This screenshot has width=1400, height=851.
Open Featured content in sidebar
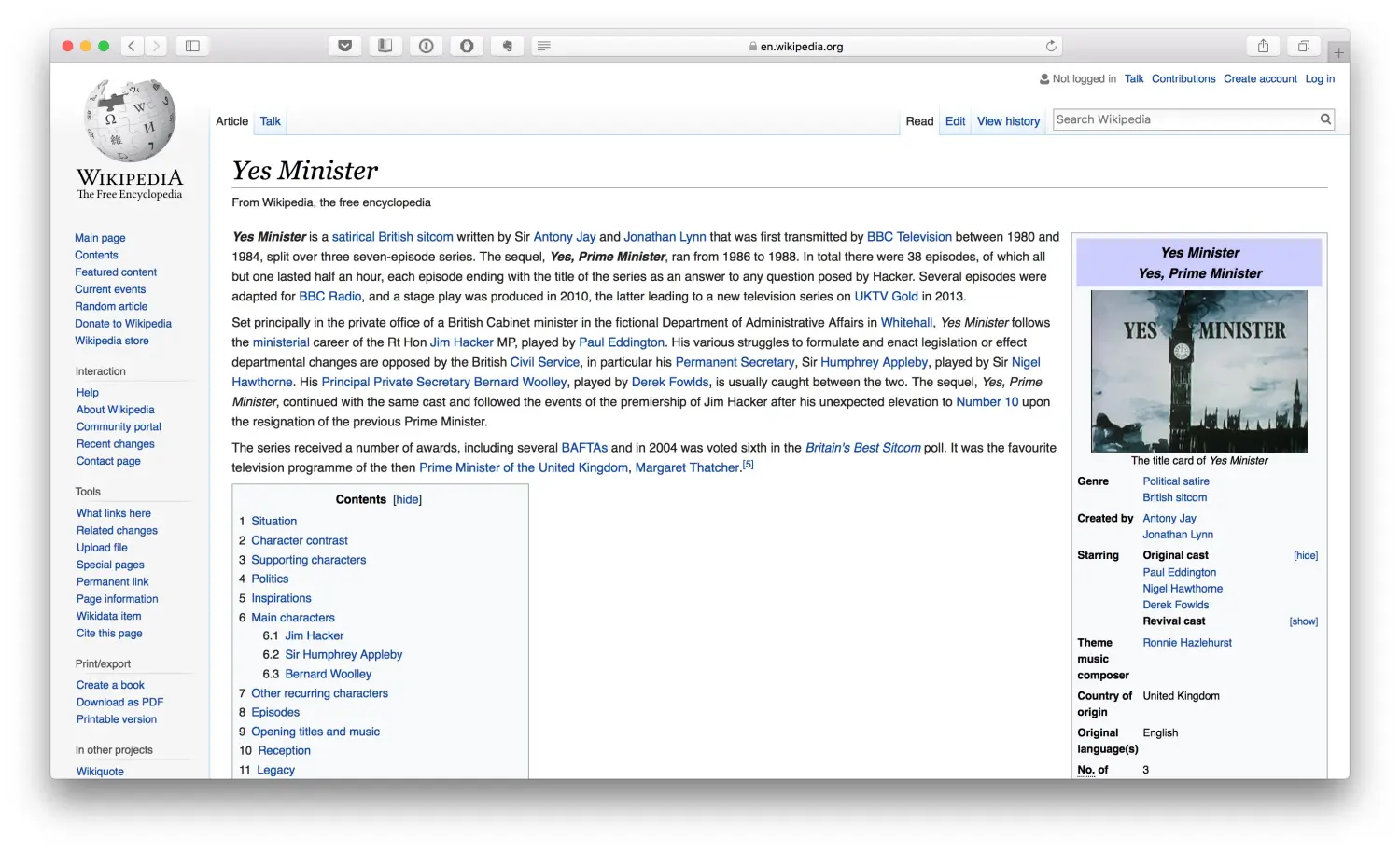pyautogui.click(x=116, y=272)
